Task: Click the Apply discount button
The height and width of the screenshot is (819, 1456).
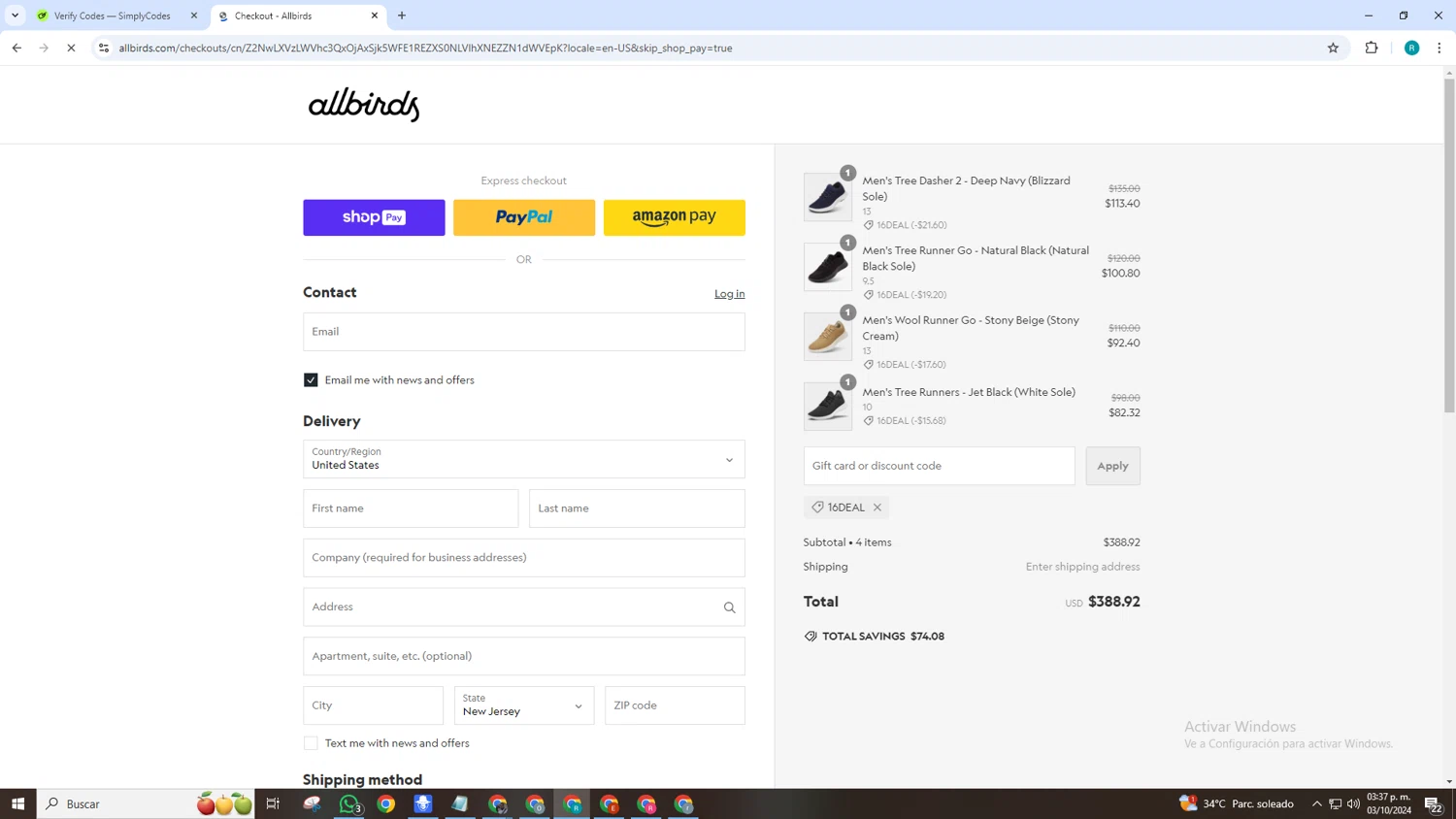Action: [x=1112, y=466]
